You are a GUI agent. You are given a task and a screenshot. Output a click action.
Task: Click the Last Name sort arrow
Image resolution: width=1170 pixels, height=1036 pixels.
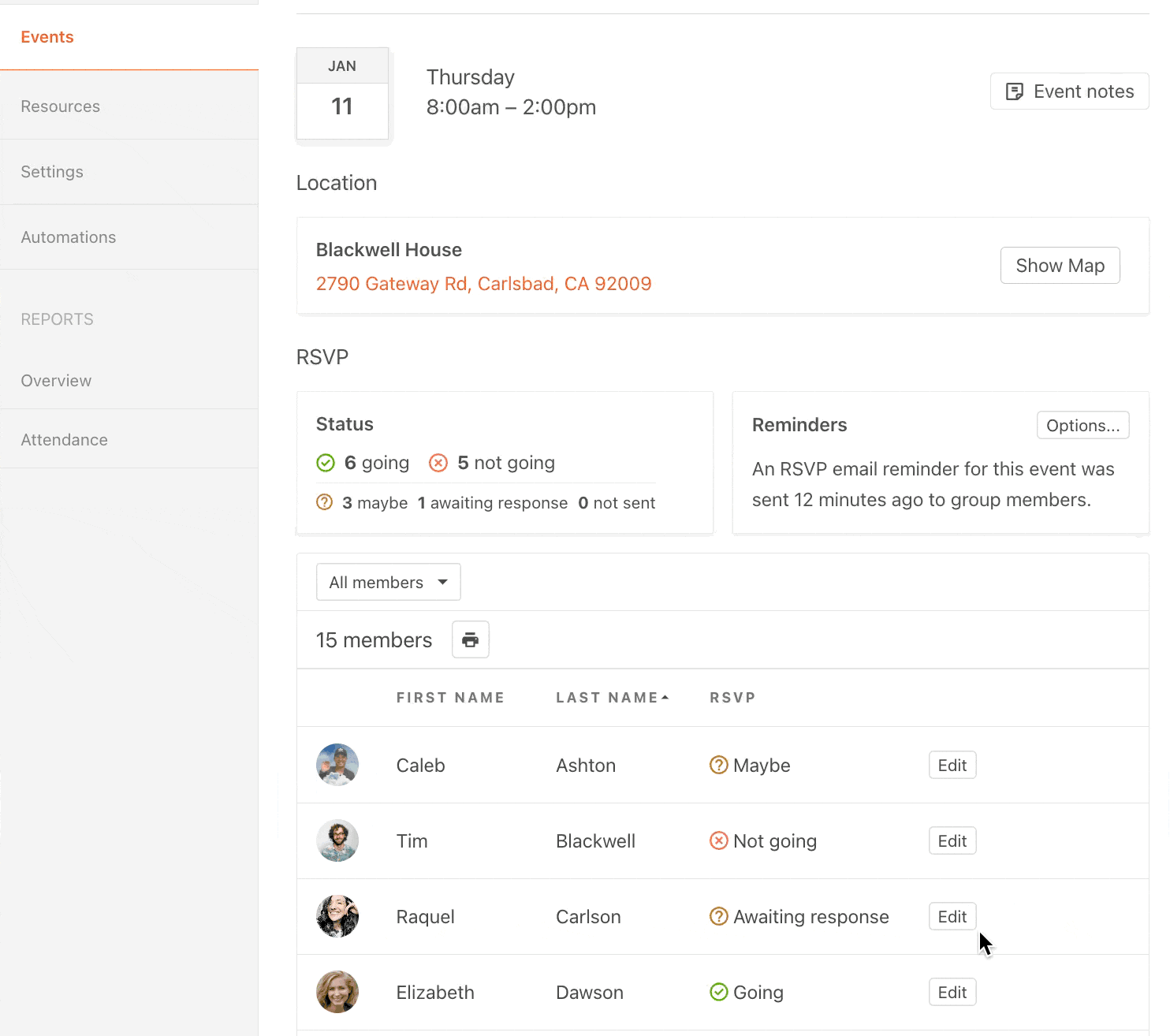pos(665,698)
